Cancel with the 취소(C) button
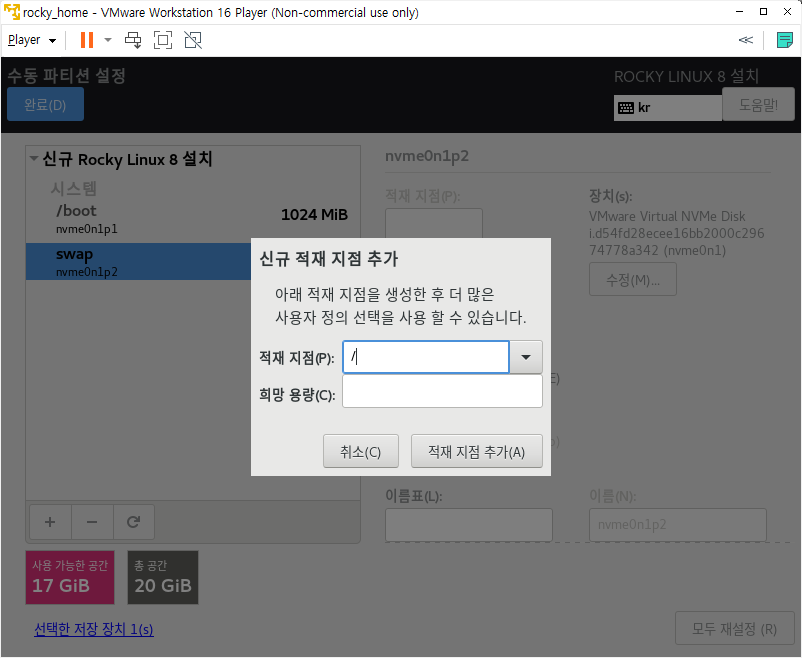Viewport: 802px width, 658px height. pyautogui.click(x=361, y=451)
